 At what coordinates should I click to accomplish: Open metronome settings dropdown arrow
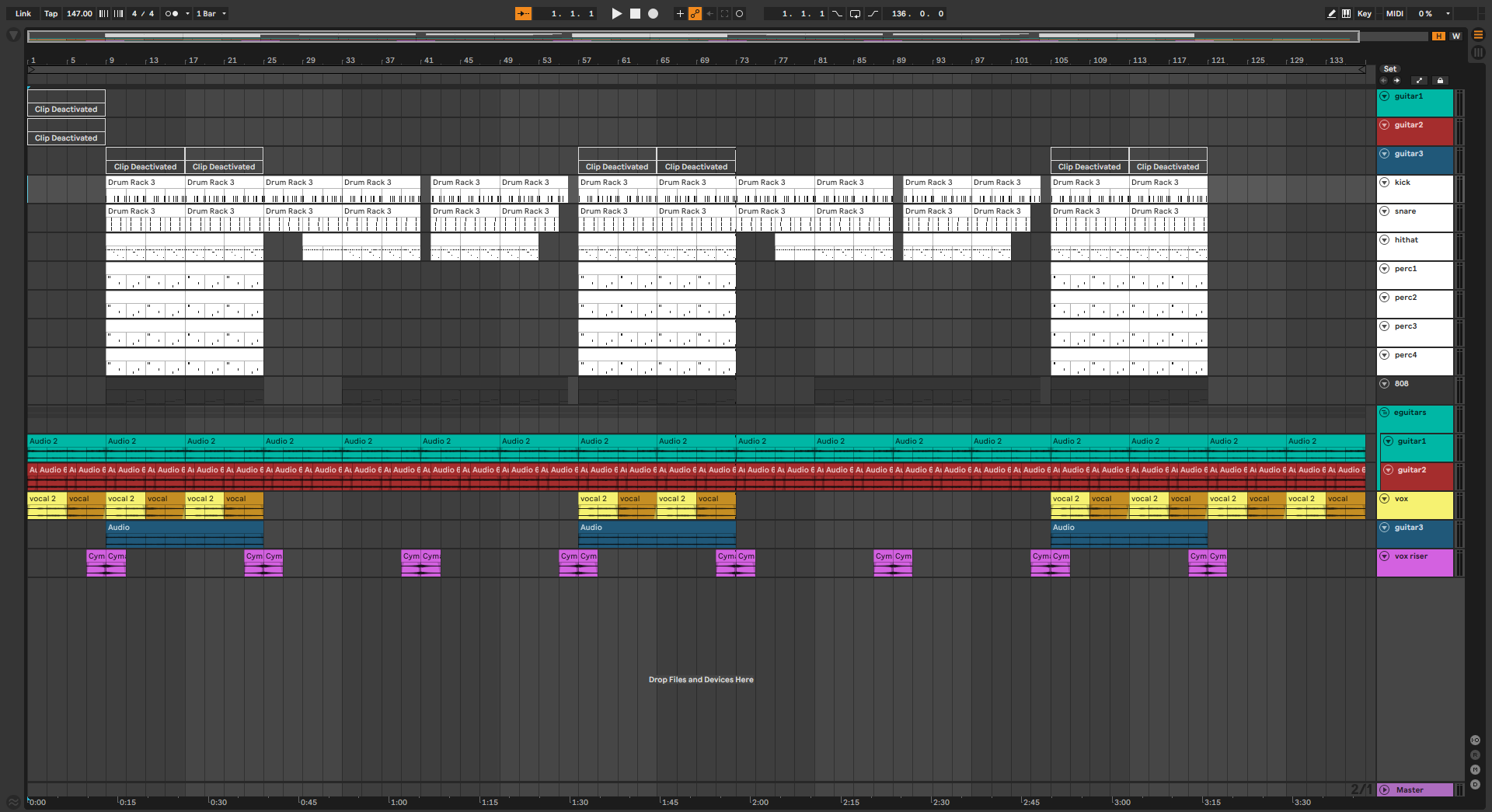click(187, 13)
